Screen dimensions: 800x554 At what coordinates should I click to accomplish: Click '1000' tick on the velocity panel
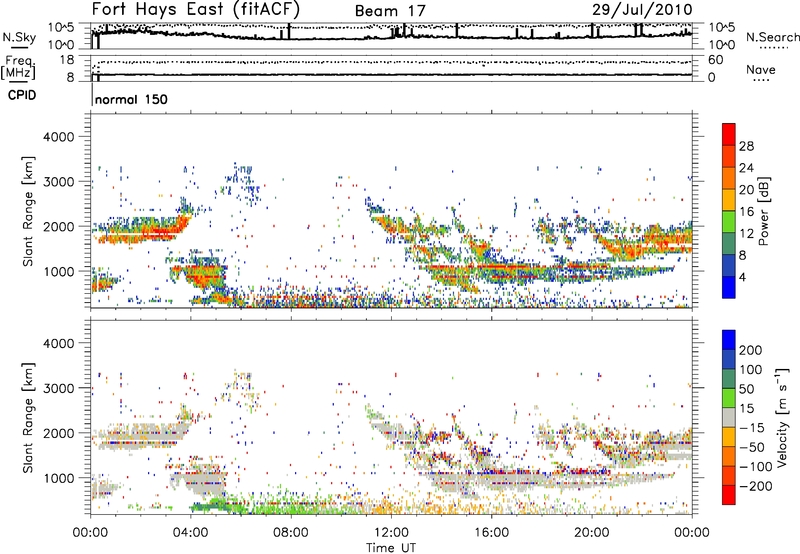[x=58, y=478]
